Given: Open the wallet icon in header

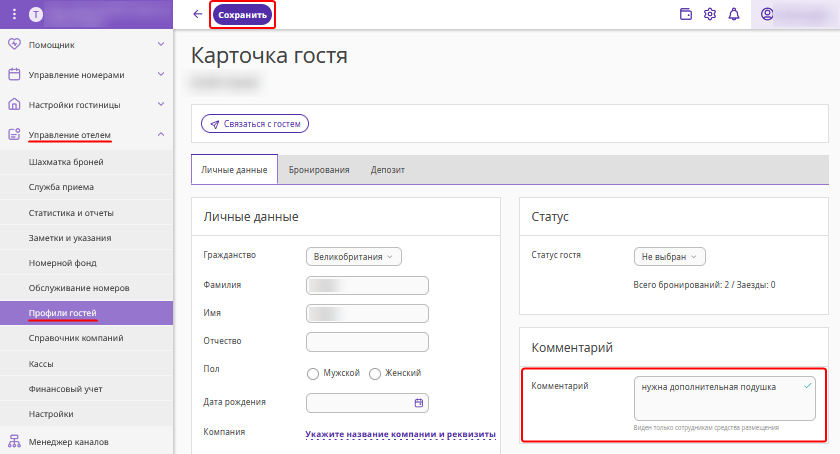Looking at the screenshot, I should (686, 14).
